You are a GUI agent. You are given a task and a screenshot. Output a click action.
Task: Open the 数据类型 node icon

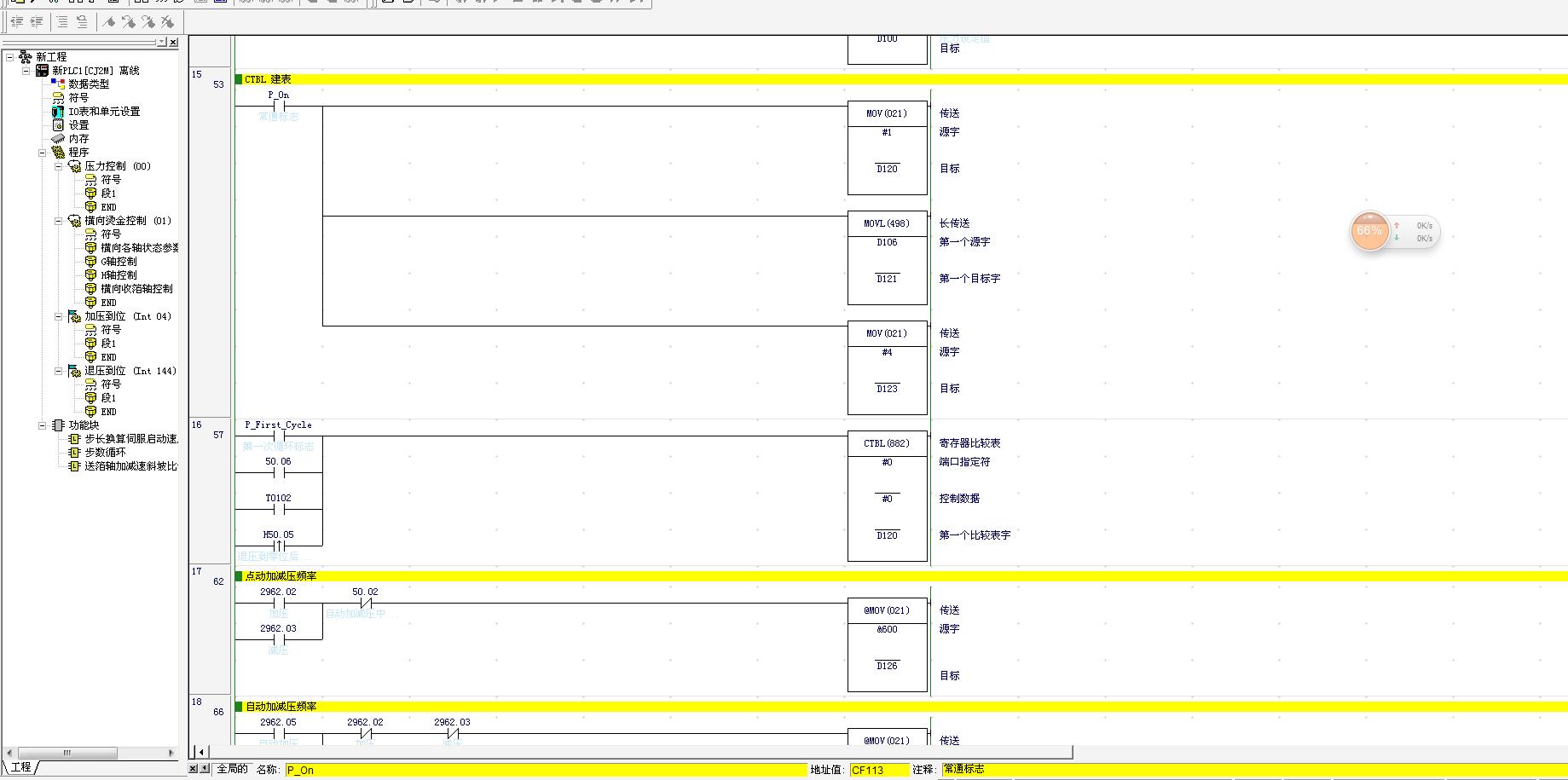(58, 84)
